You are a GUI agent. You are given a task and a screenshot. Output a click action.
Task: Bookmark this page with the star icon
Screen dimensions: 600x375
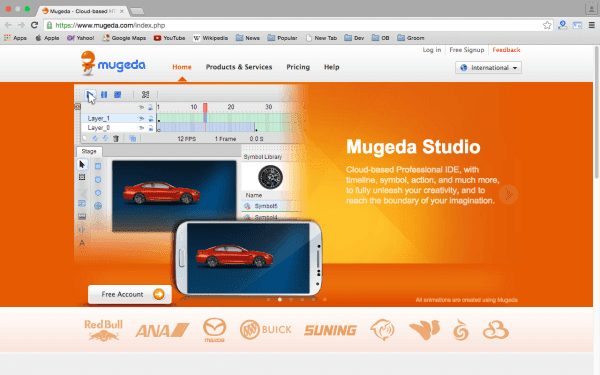(x=547, y=25)
